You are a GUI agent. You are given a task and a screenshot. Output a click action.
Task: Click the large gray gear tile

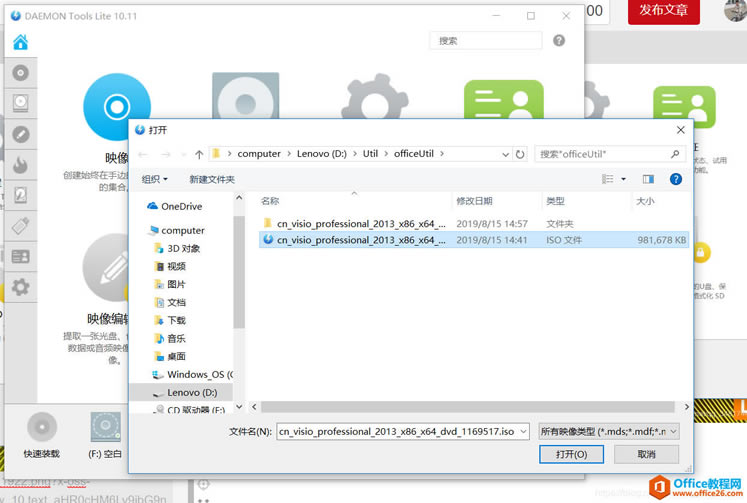[375, 96]
